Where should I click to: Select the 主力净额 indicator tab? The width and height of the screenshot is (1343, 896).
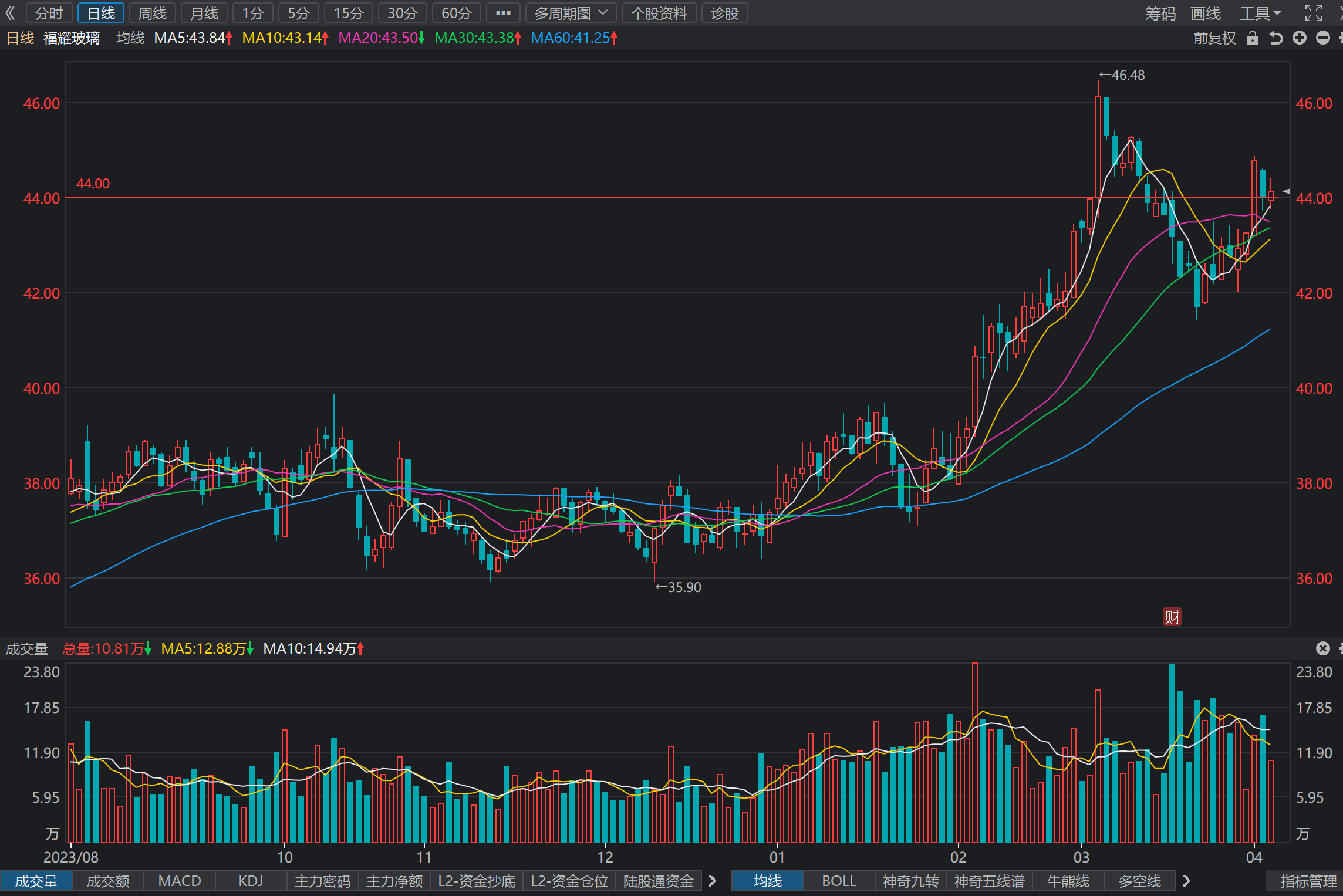pyautogui.click(x=394, y=881)
